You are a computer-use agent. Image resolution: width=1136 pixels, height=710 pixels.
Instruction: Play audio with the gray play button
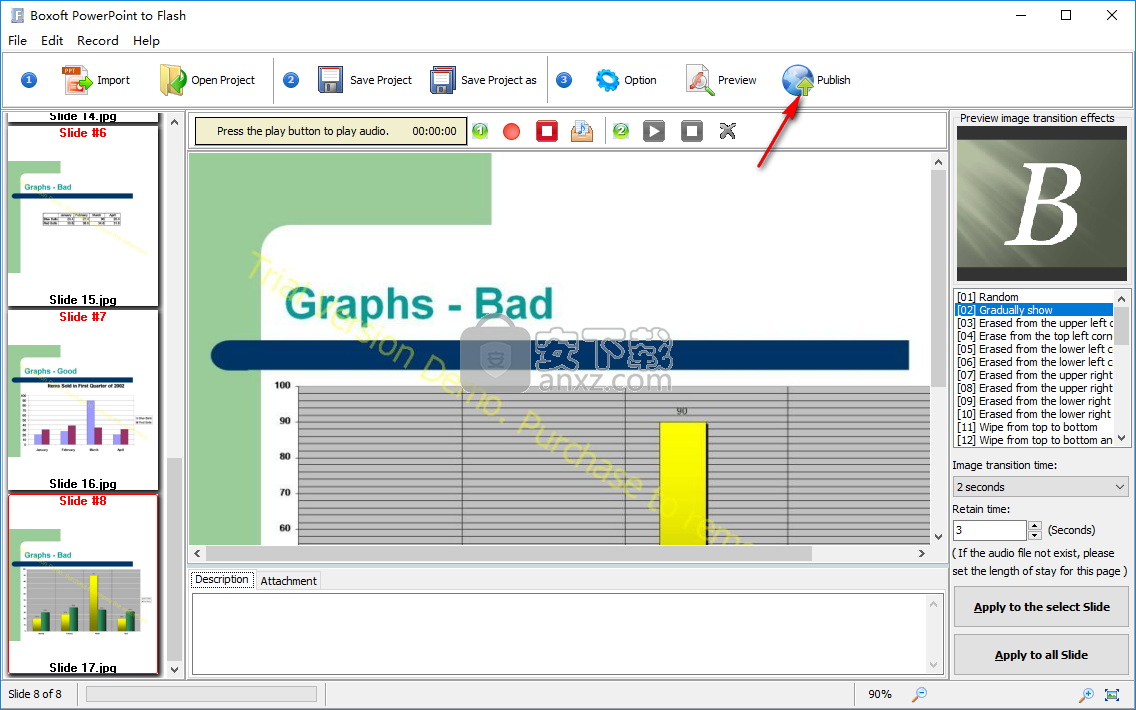653,131
